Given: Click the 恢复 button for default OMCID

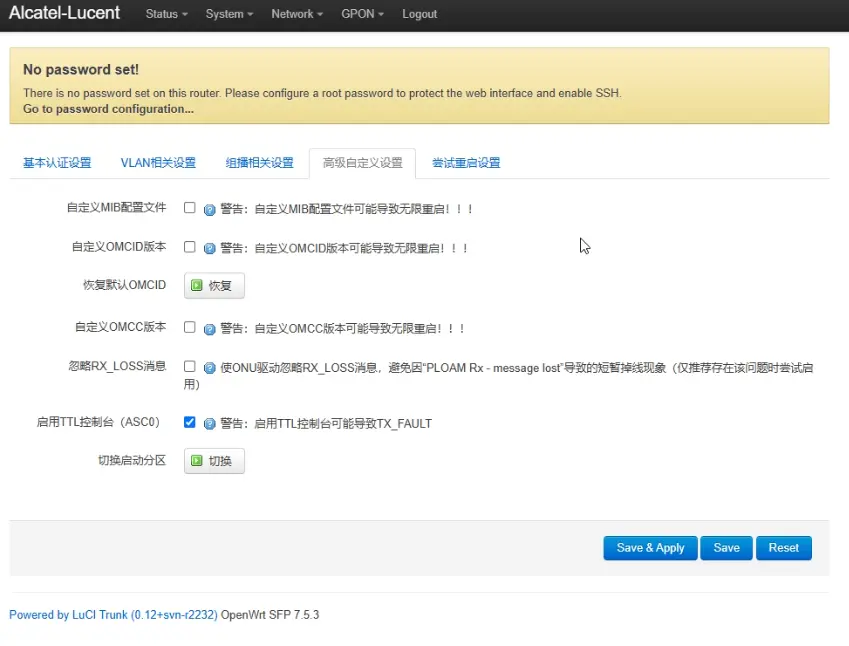Looking at the screenshot, I should coord(214,285).
